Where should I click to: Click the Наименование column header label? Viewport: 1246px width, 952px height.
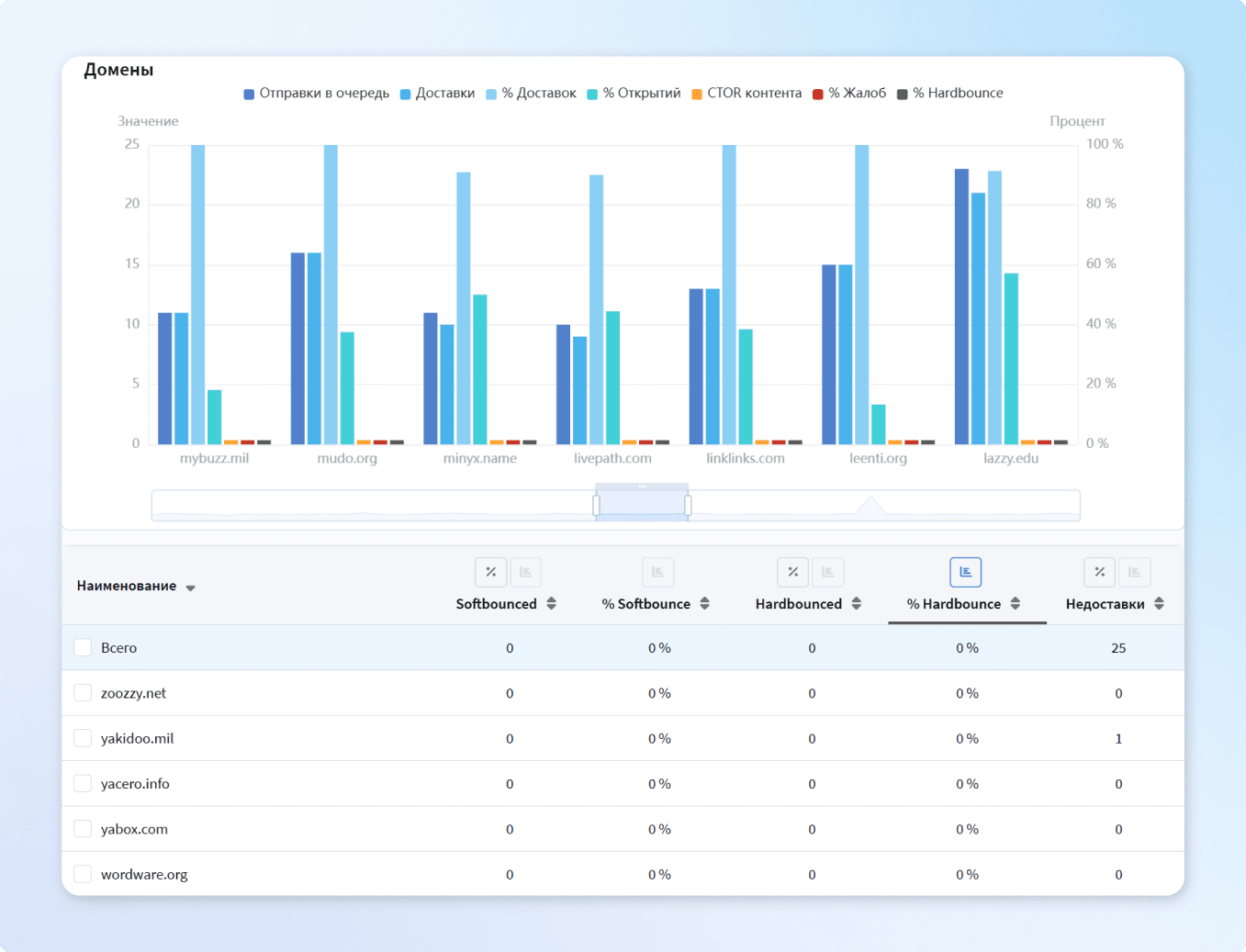127,586
